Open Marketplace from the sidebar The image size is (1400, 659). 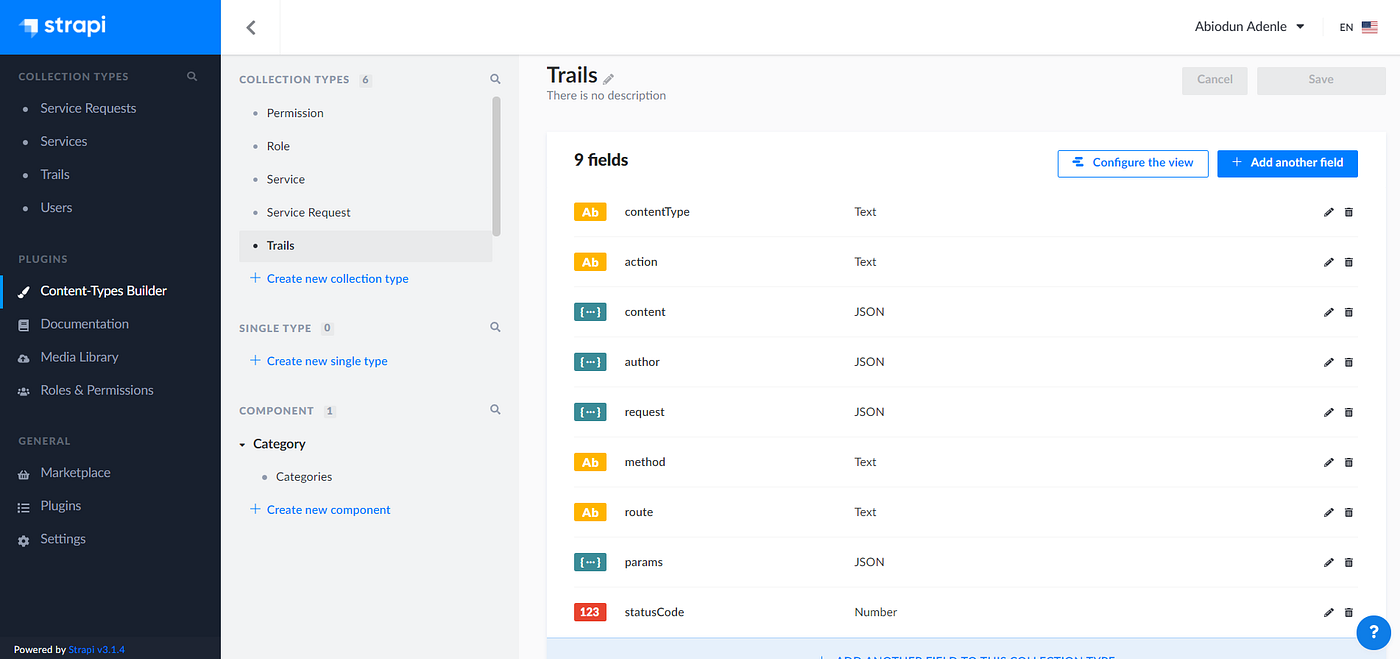(x=74, y=472)
